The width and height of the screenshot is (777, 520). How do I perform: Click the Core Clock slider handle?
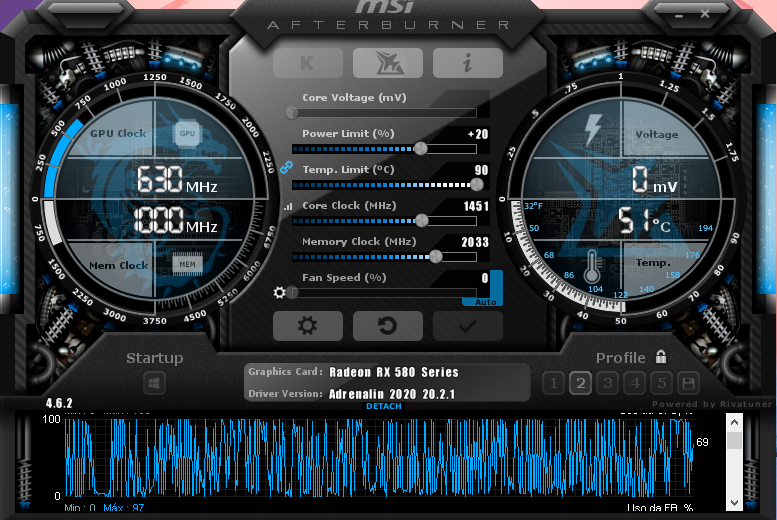point(422,221)
